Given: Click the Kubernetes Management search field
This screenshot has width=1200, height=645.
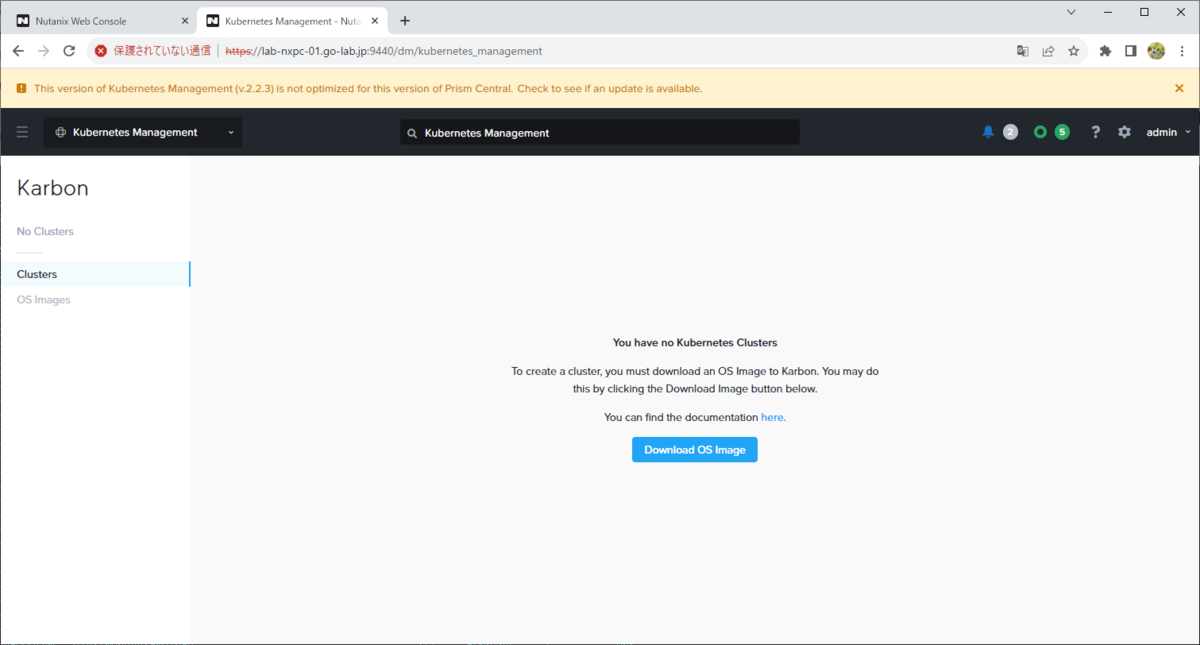Looking at the screenshot, I should click(600, 132).
